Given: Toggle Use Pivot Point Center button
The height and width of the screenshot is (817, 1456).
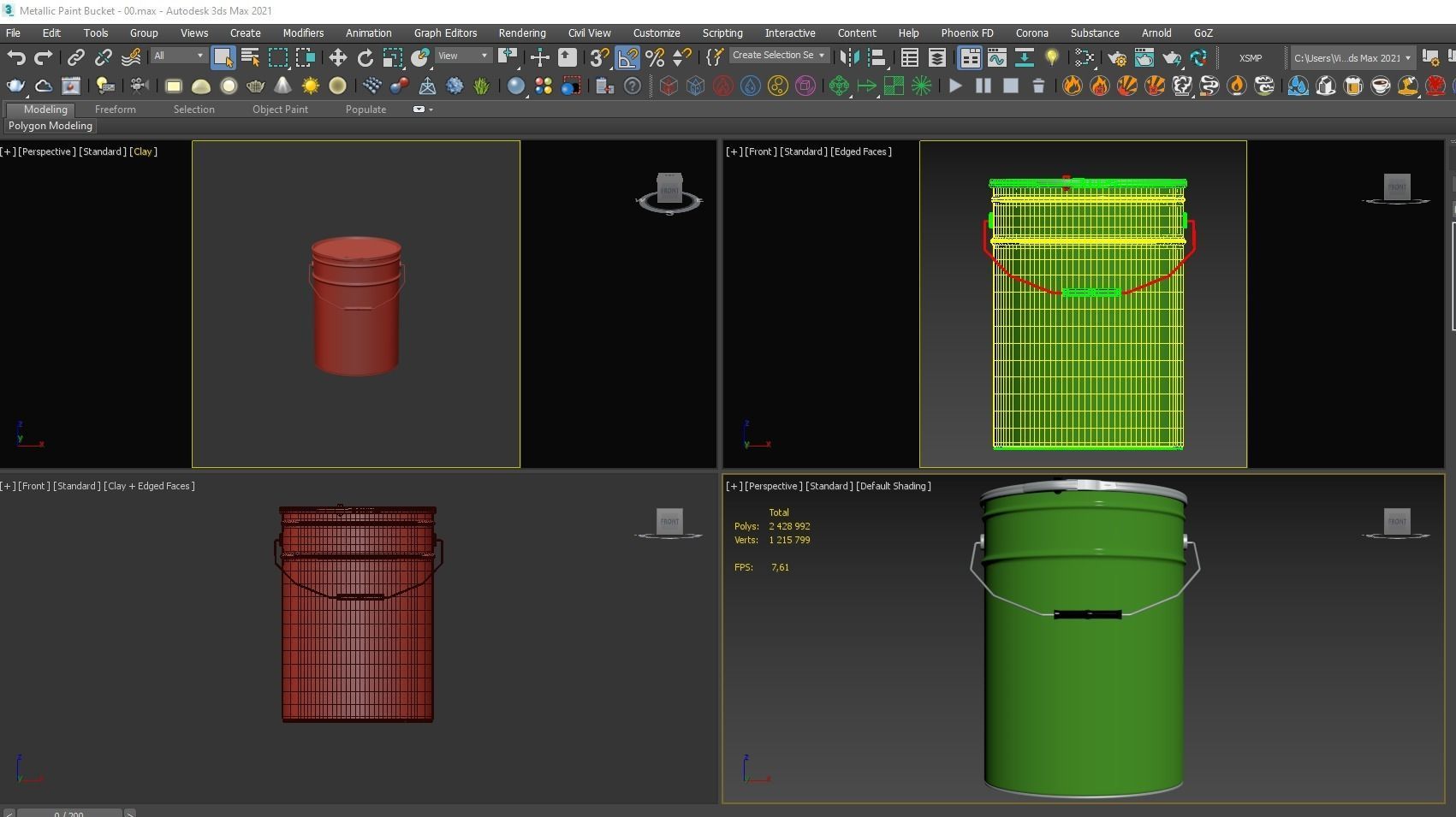Looking at the screenshot, I should pos(508,57).
